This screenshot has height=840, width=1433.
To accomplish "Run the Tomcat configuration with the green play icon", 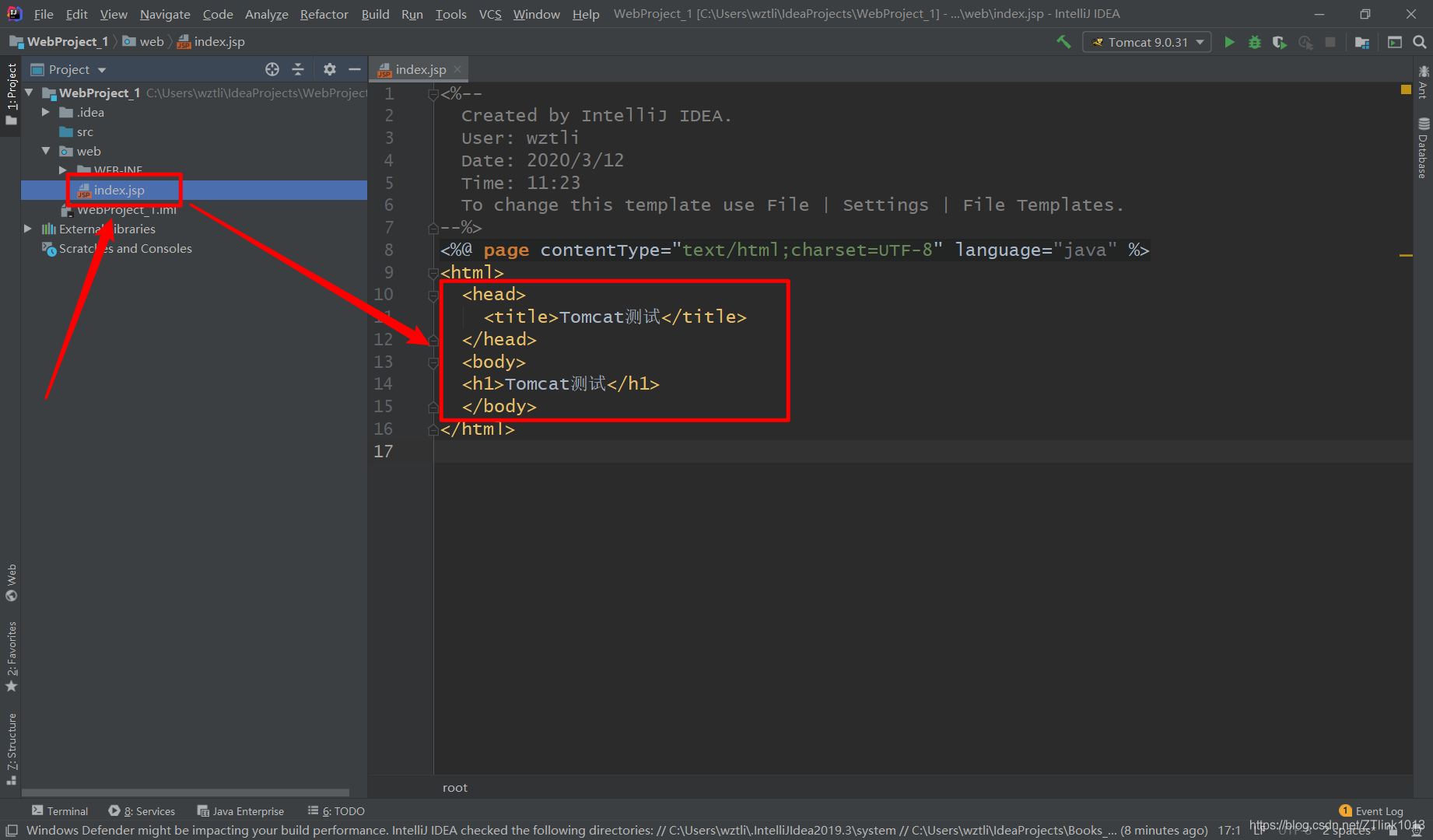I will click(1229, 42).
